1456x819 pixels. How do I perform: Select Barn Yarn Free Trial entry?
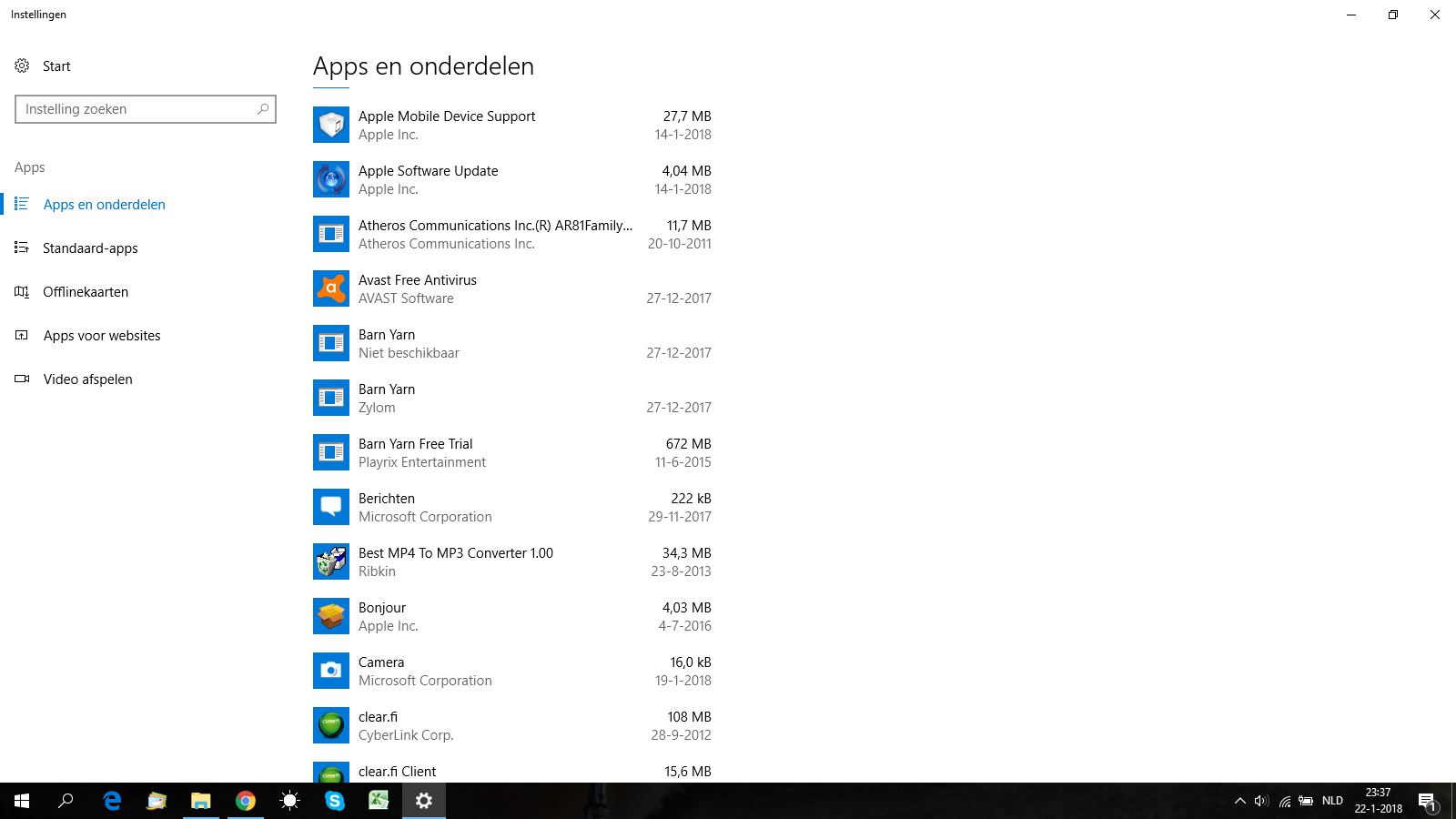[513, 452]
